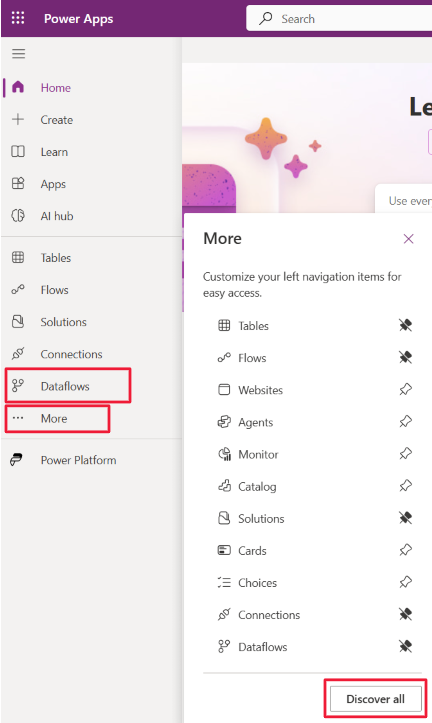Collapse the left navigation hamburger menu
The height and width of the screenshot is (723, 432).
click(x=18, y=54)
